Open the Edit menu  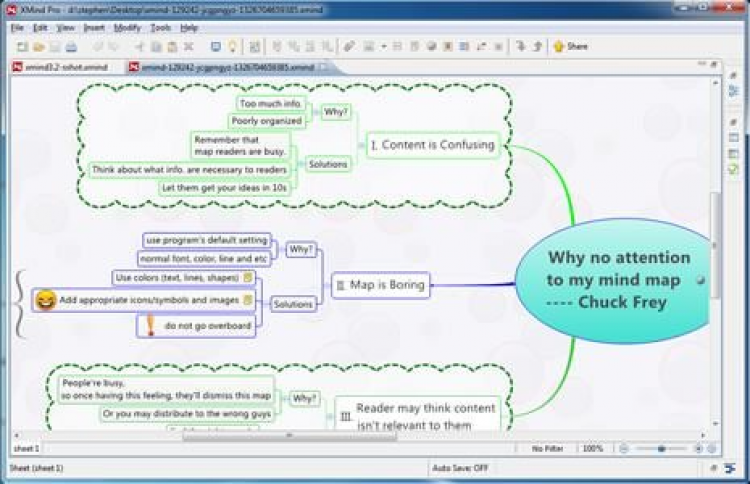click(x=40, y=28)
